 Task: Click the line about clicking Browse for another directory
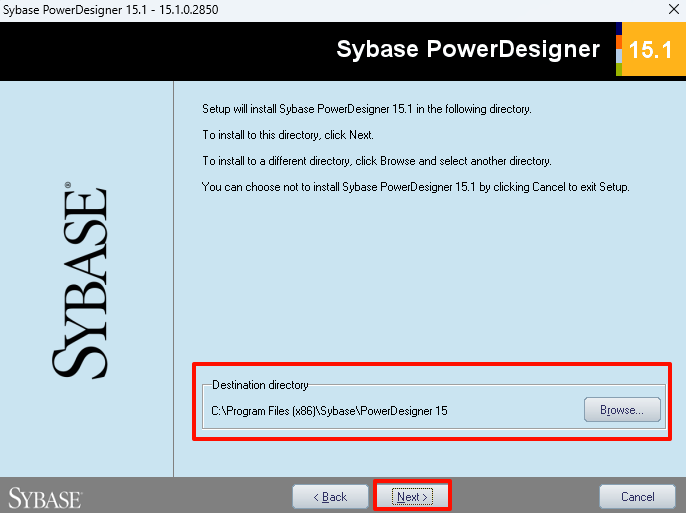(377, 161)
